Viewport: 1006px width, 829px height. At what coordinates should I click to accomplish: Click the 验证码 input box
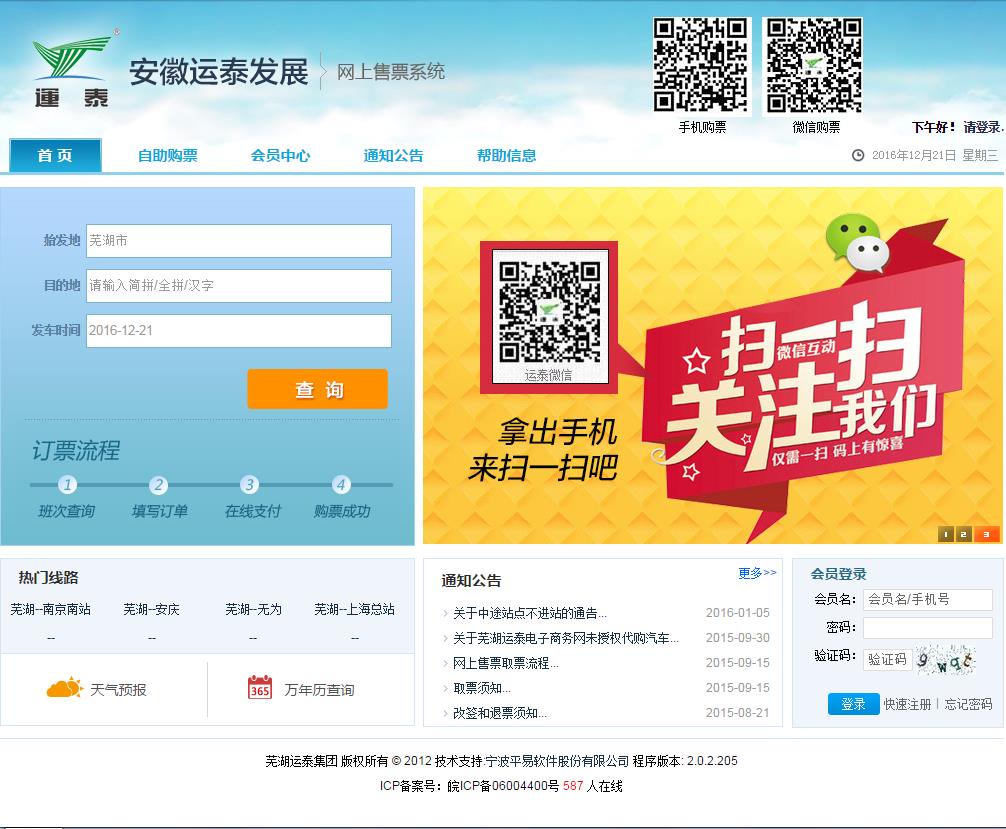(x=887, y=659)
